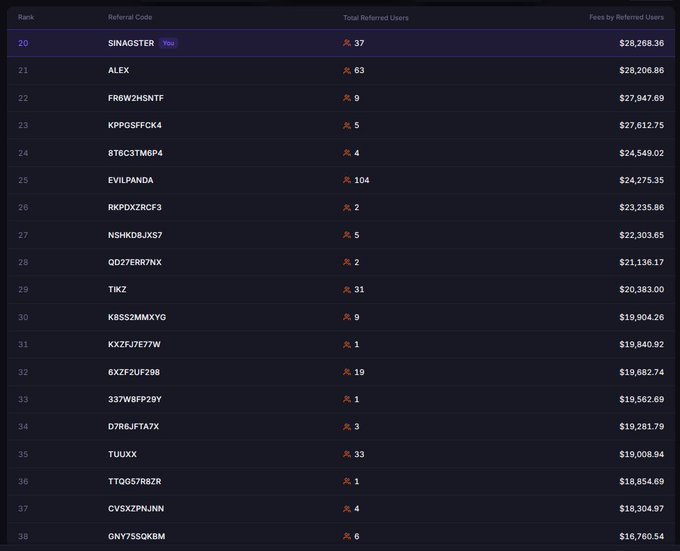
Task: Click the users icon in 6XZF2UF298 row
Action: point(347,372)
